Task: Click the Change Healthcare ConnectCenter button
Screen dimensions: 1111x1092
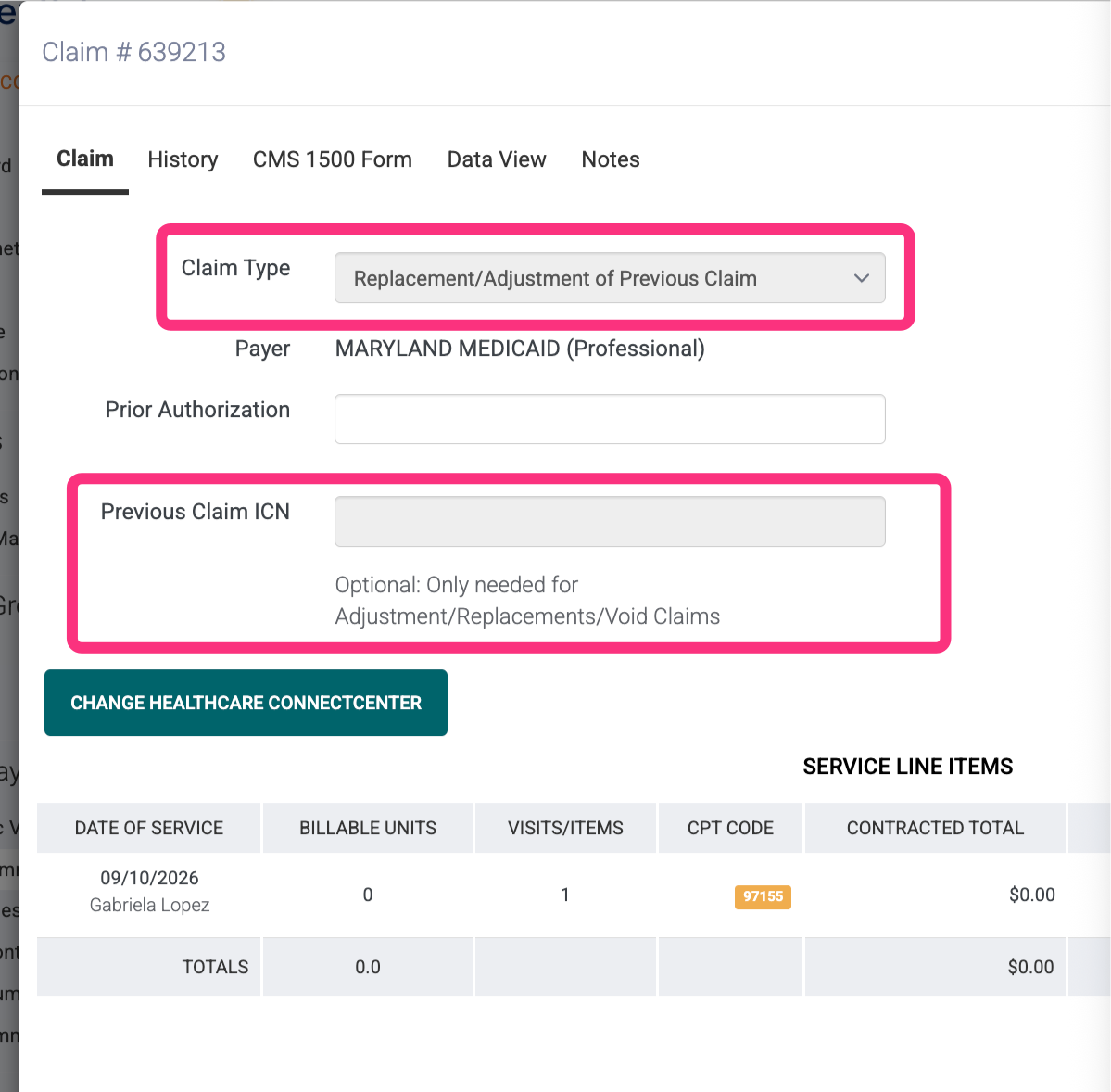Action: 246,703
